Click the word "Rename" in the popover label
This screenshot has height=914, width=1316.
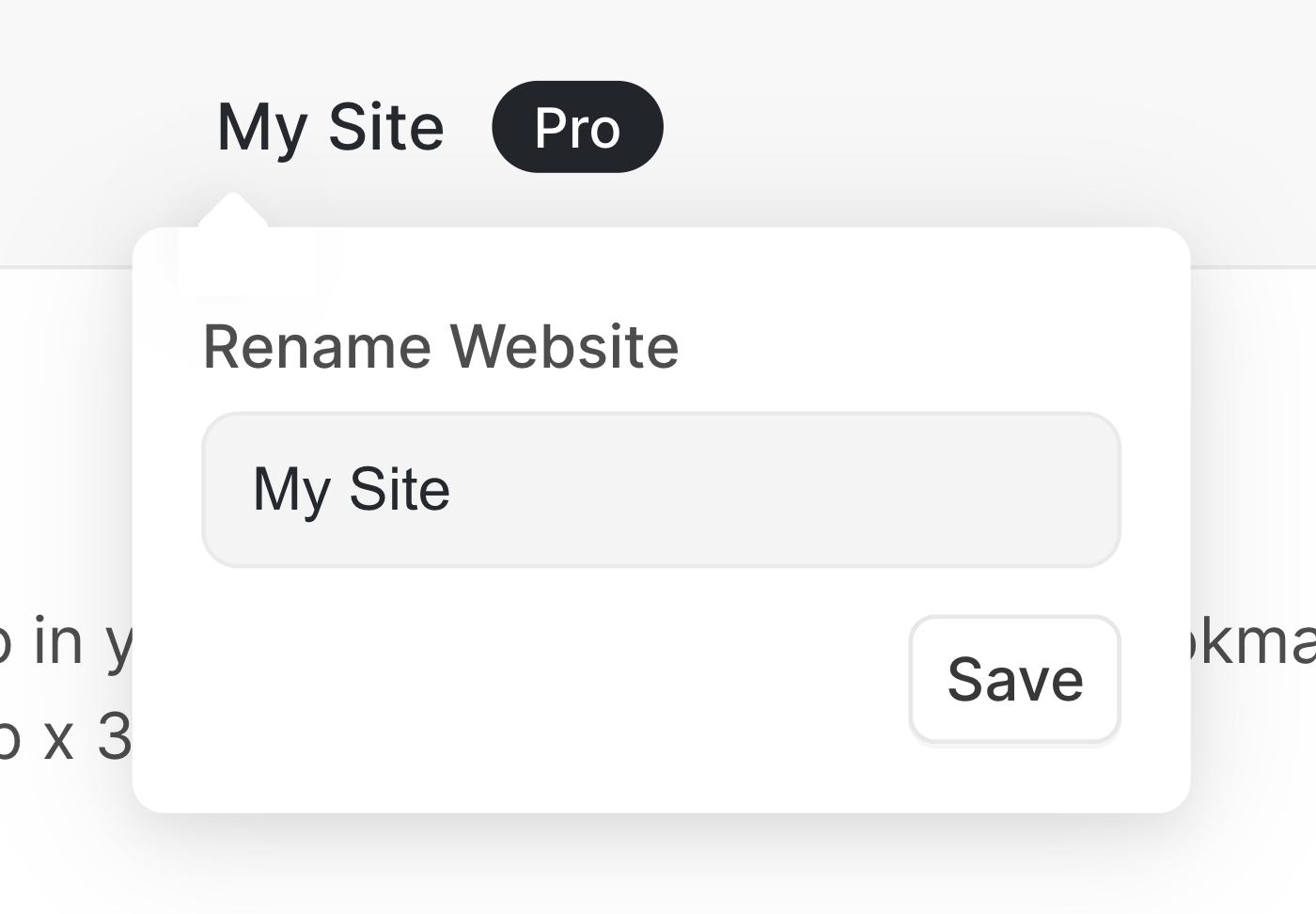coord(318,346)
